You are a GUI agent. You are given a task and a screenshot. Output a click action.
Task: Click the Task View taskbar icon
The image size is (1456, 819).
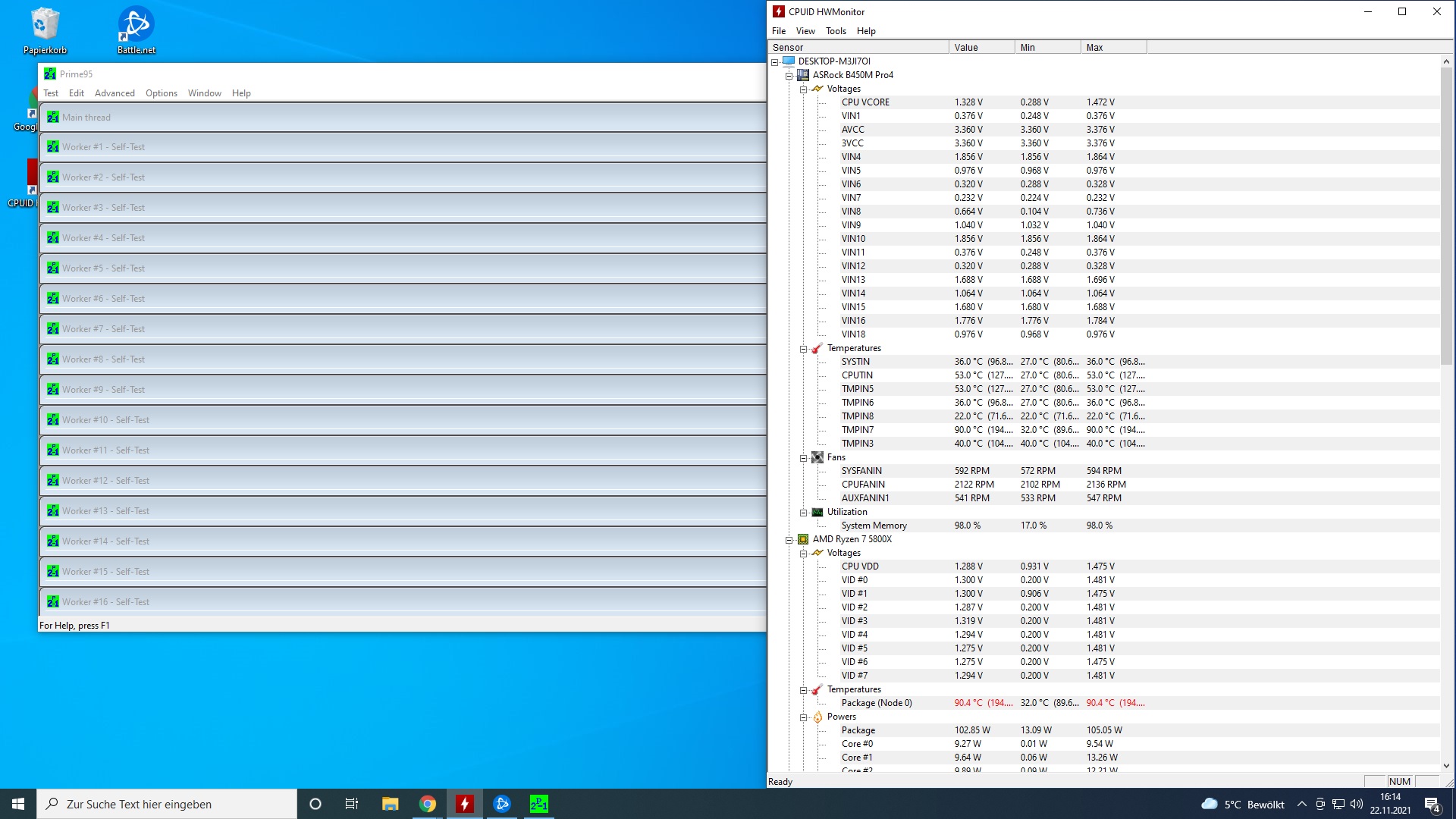352,804
